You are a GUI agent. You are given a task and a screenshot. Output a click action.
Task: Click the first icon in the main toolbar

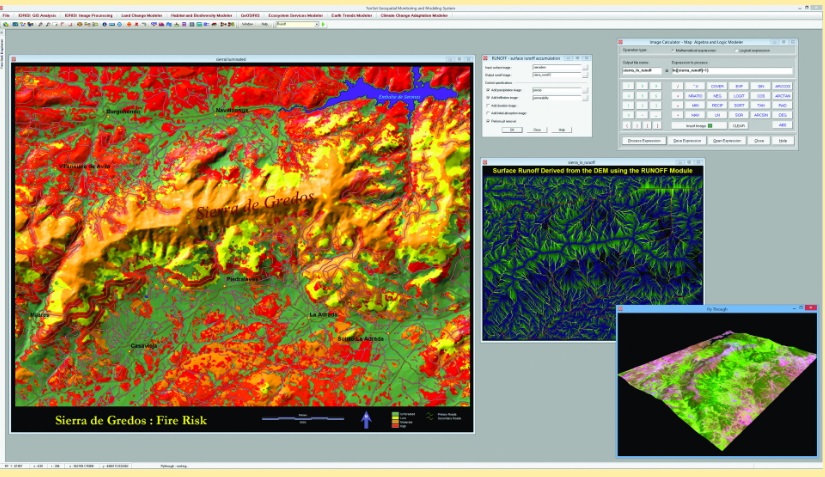6,24
